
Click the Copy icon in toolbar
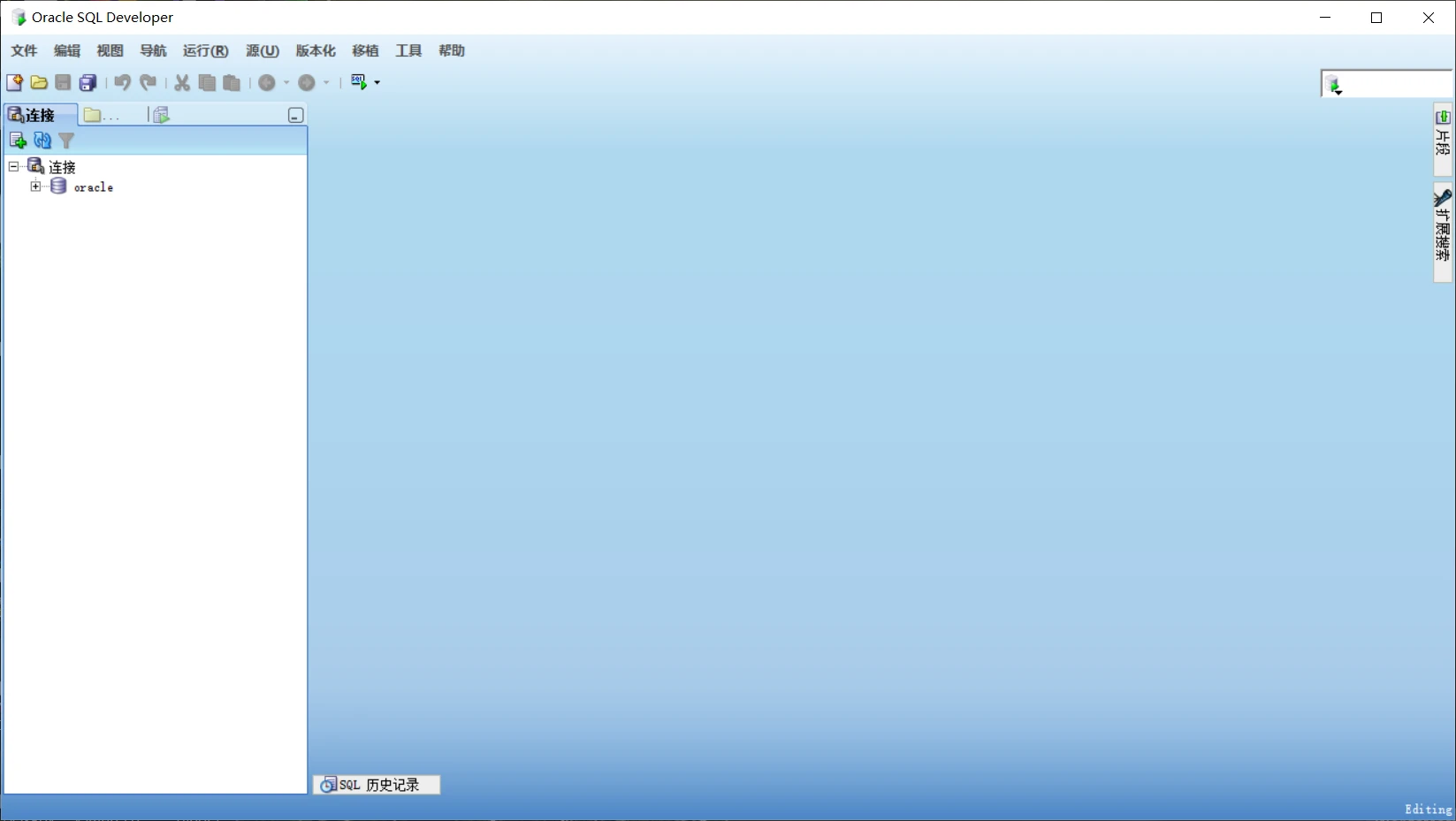tap(207, 82)
